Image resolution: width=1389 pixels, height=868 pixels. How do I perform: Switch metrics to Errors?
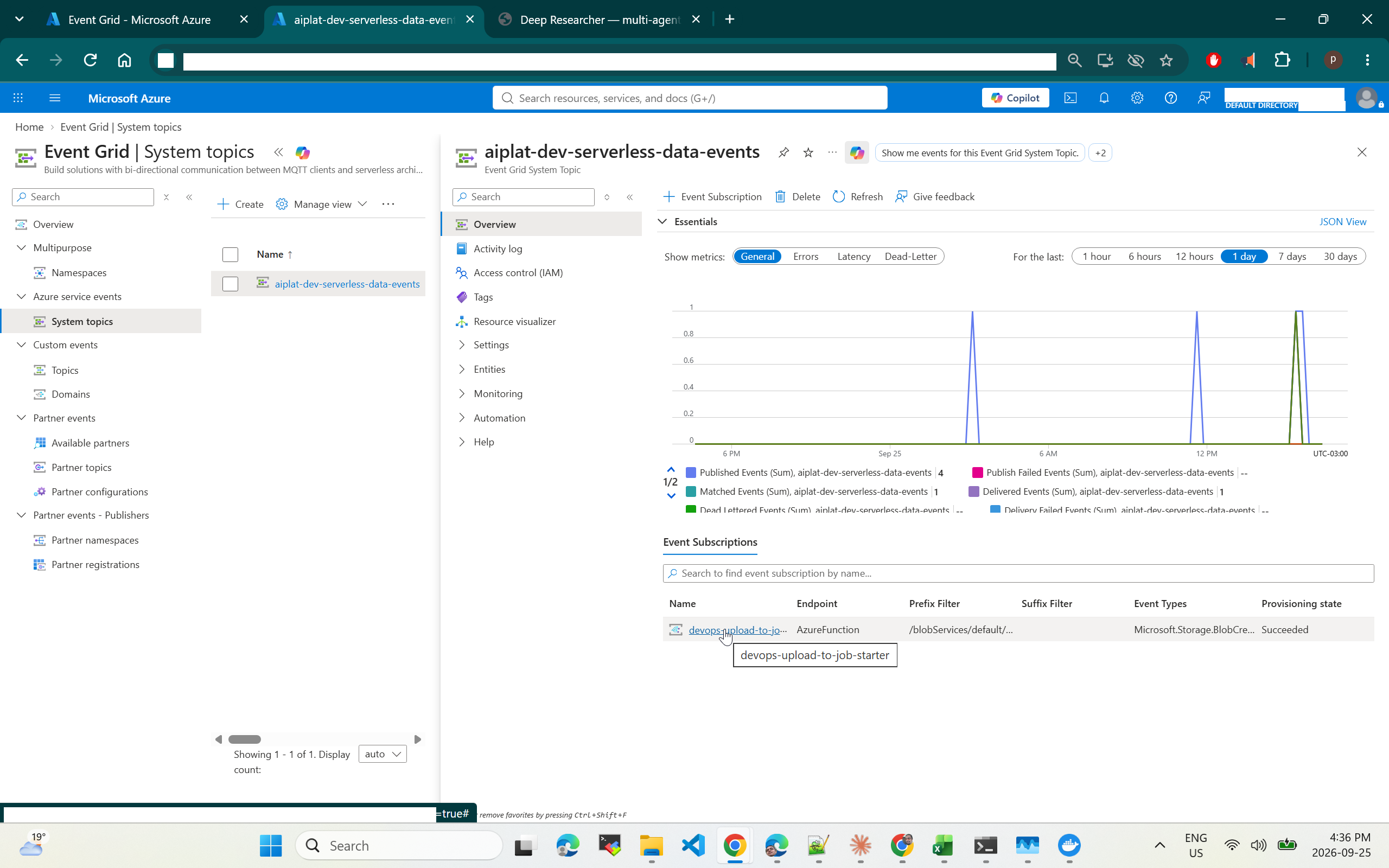coord(805,257)
